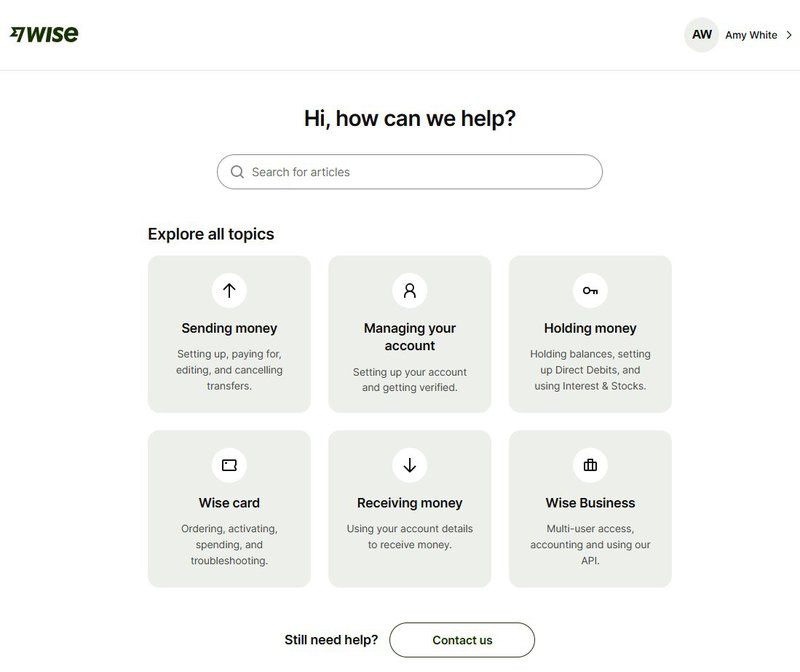Open Holding money via the key icon

(591, 290)
